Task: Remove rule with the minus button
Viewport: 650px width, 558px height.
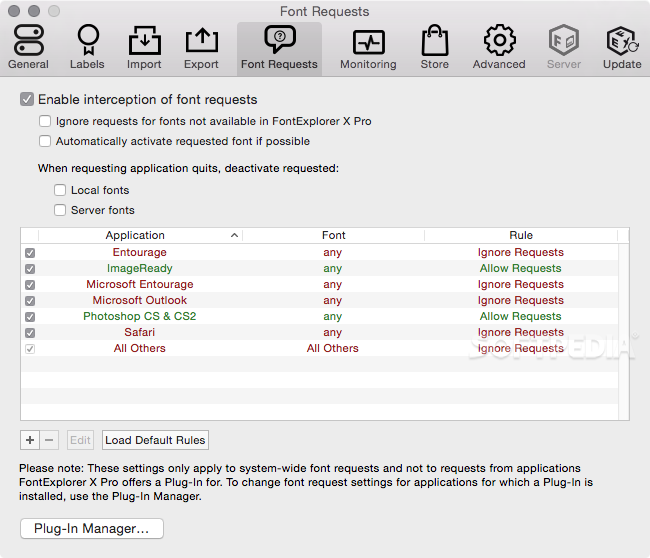Action: [49, 440]
